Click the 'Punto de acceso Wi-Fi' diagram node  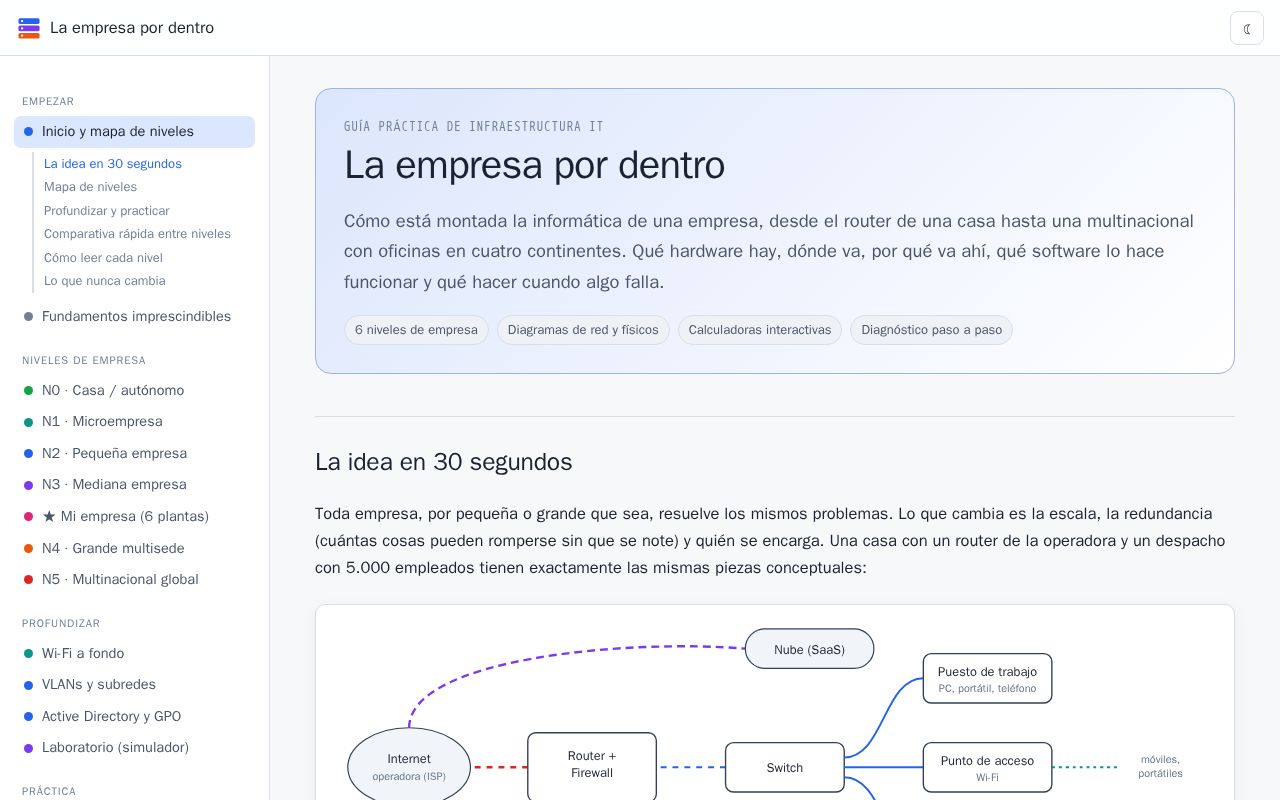click(987, 768)
